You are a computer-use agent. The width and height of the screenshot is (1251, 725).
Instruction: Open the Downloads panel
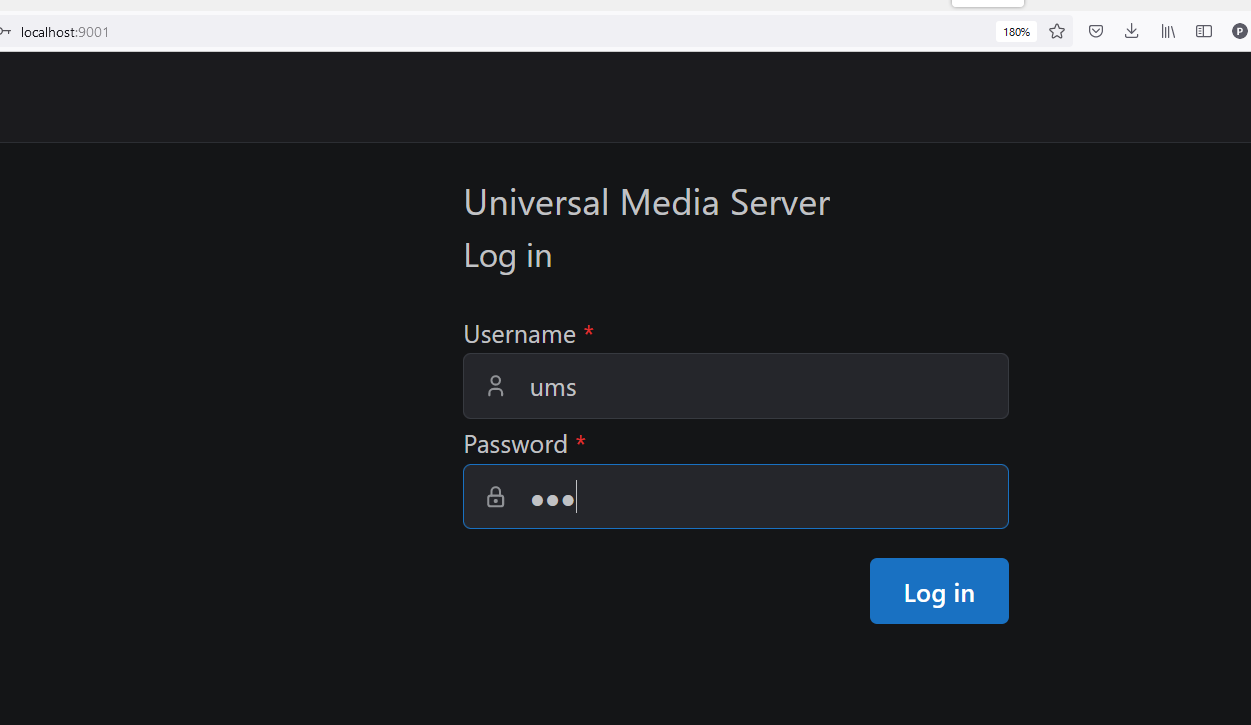1131,31
